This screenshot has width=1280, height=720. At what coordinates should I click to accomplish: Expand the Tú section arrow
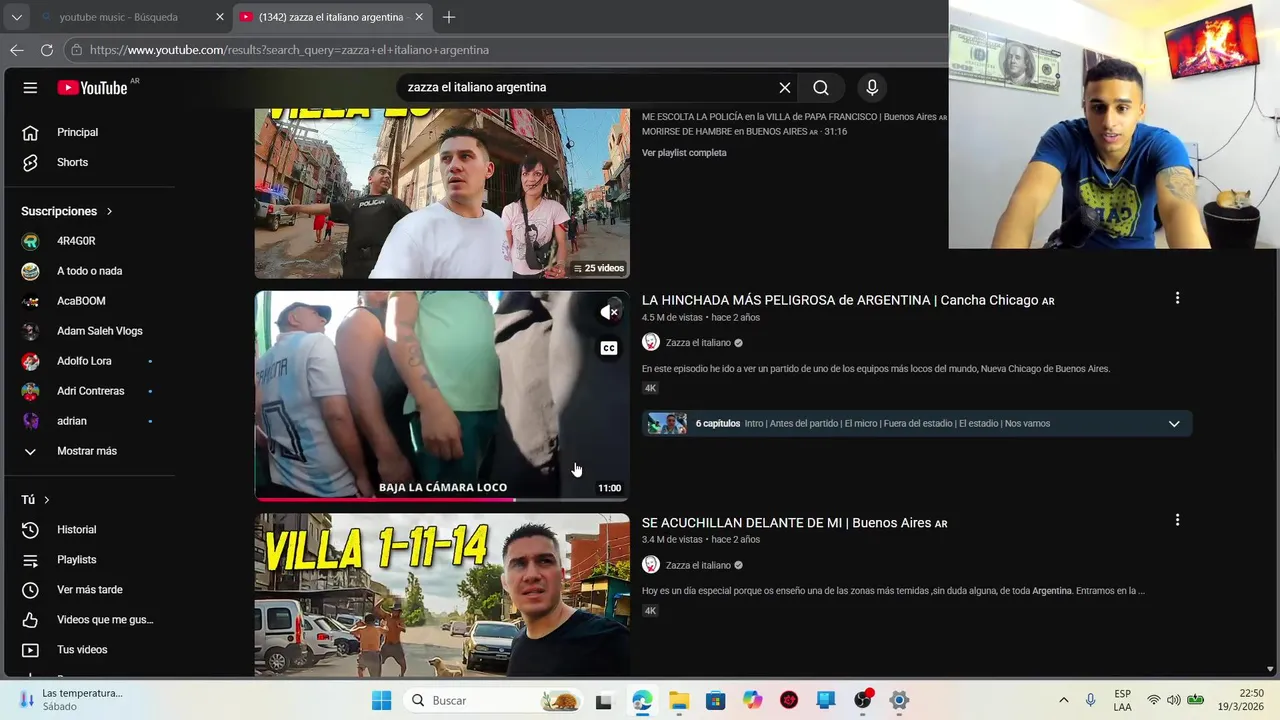tap(46, 500)
